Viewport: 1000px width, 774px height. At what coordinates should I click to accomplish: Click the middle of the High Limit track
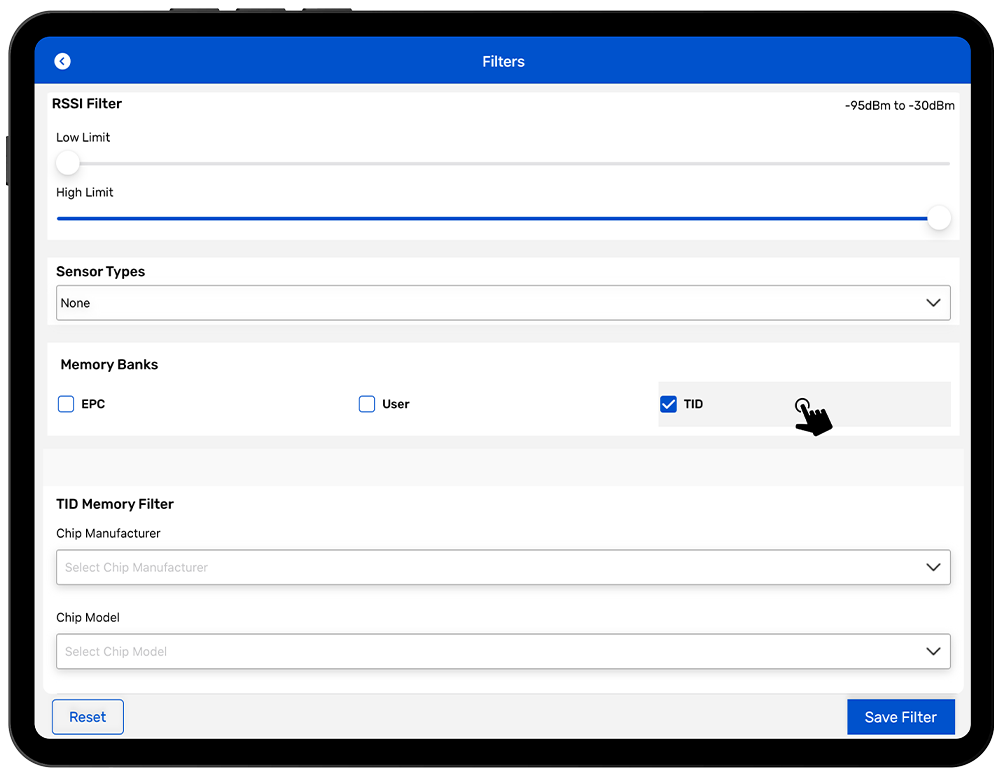click(x=503, y=218)
